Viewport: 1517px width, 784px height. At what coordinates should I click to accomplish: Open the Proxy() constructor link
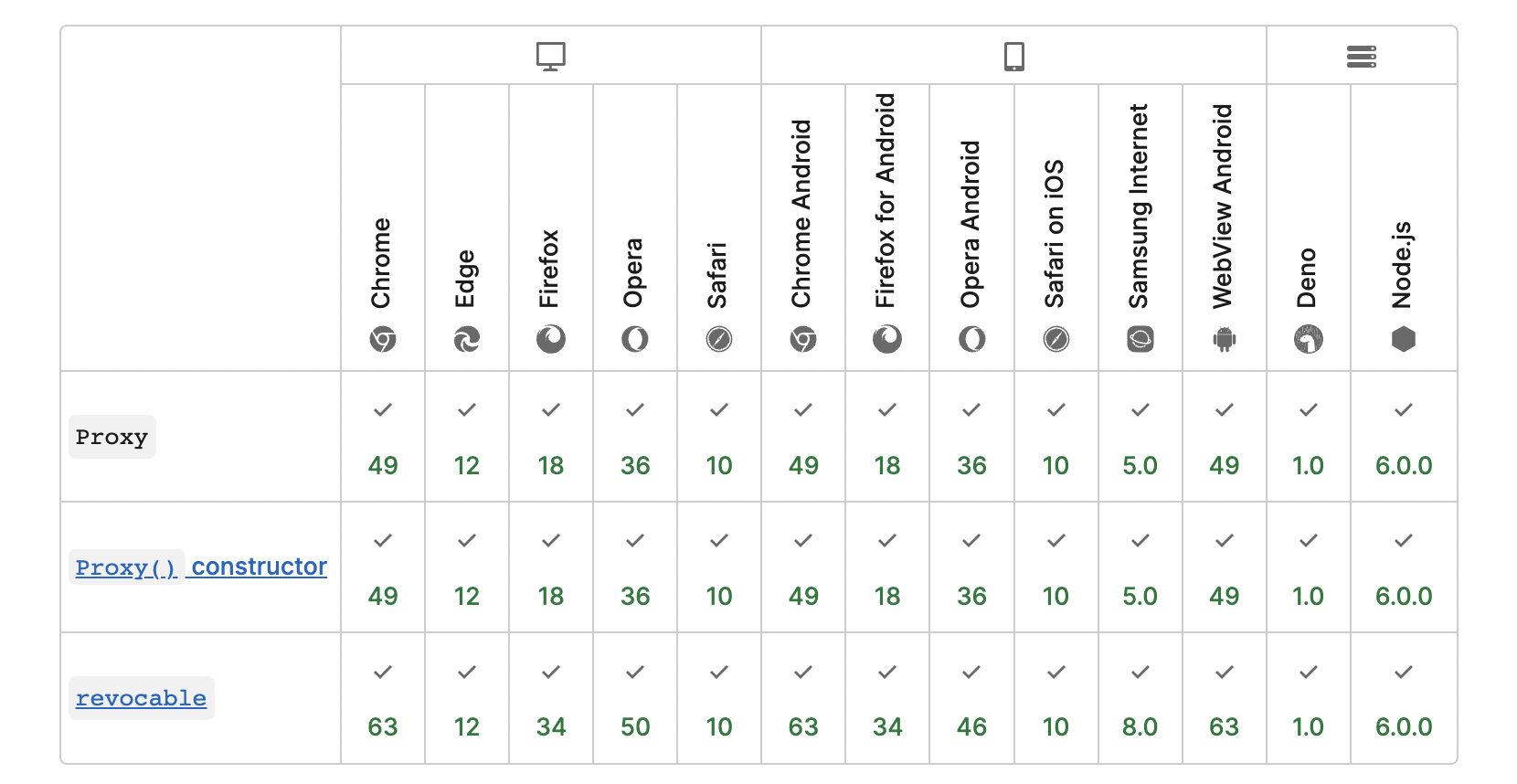click(x=201, y=567)
